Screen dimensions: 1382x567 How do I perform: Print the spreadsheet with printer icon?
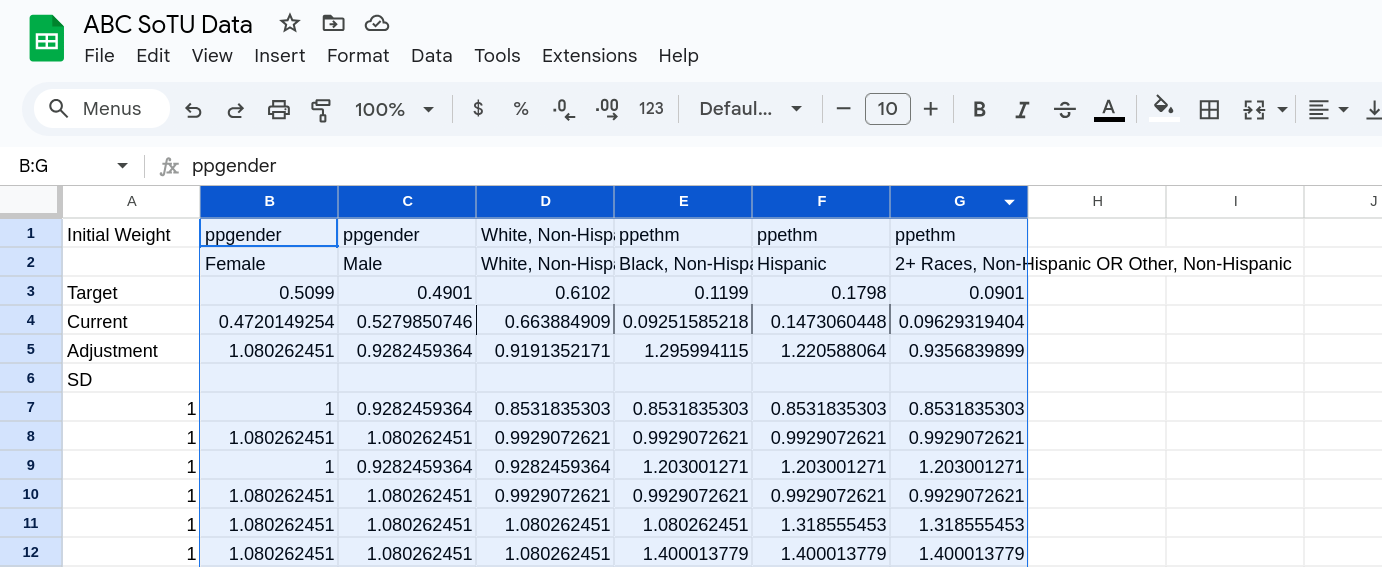(279, 109)
